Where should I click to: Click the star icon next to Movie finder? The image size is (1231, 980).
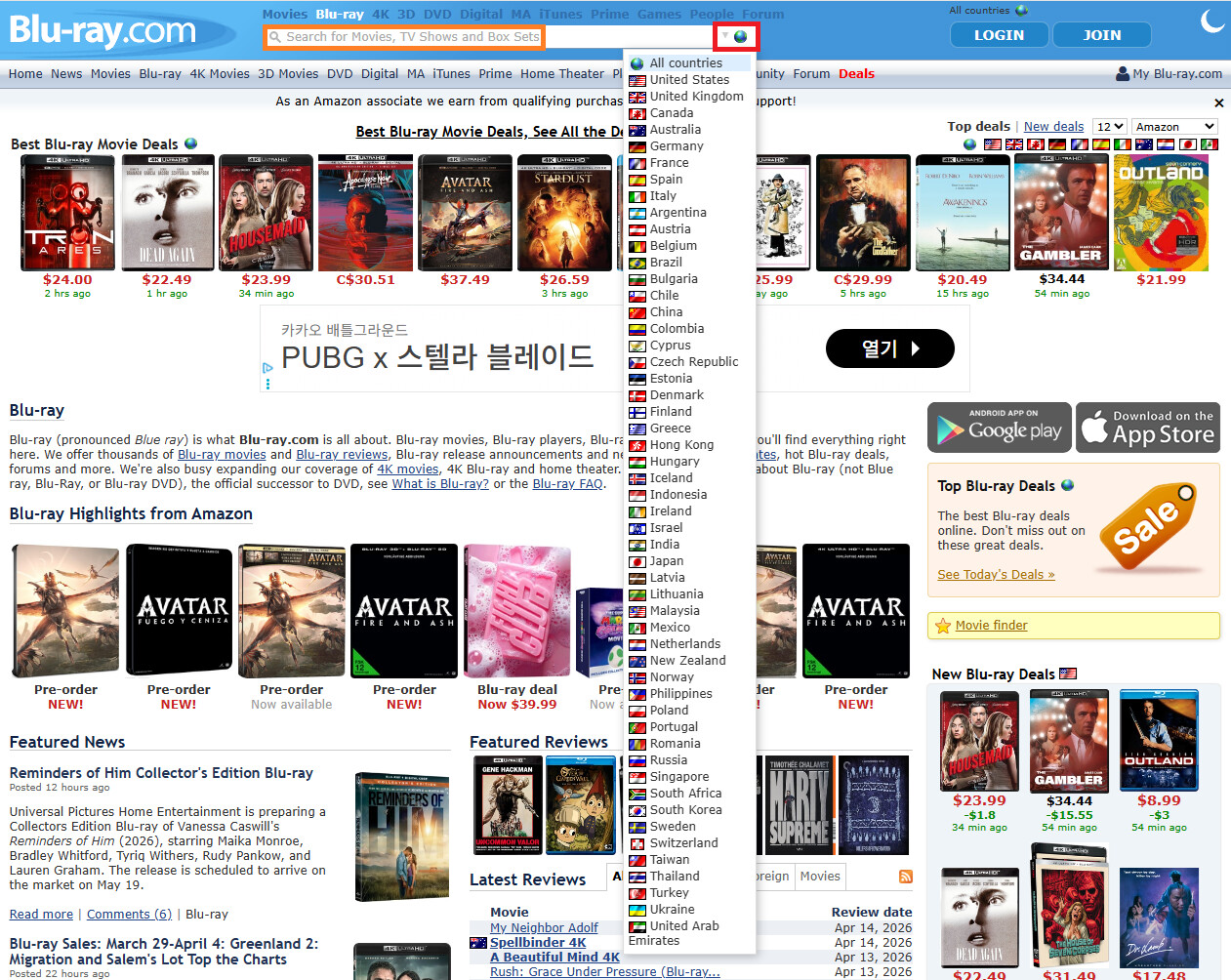[943, 626]
